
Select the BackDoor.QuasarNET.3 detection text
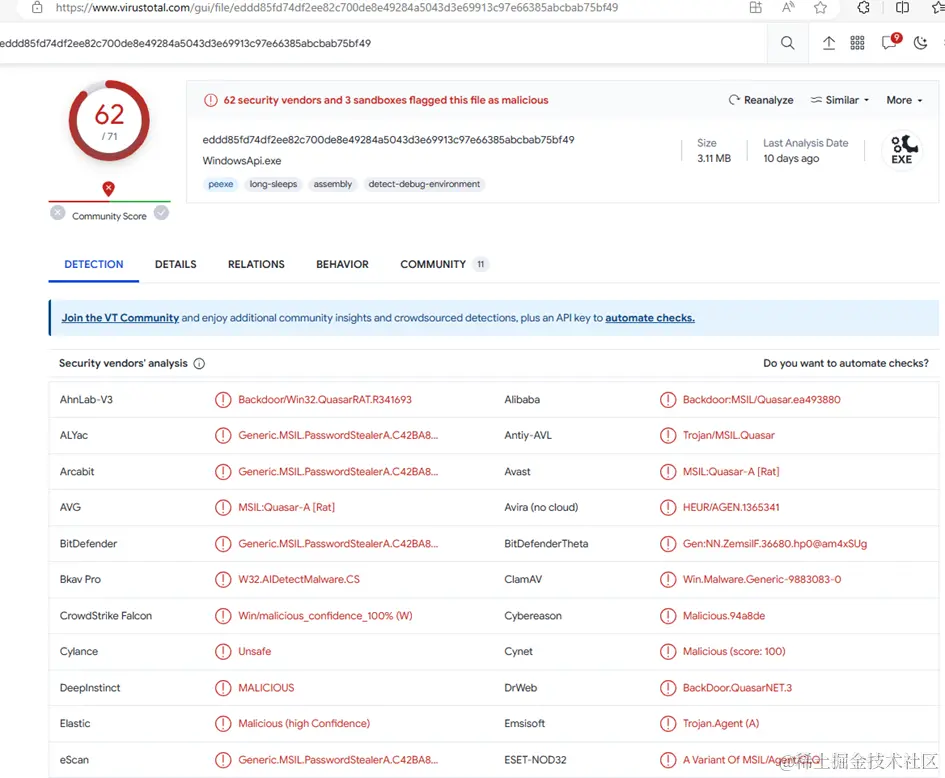point(737,688)
